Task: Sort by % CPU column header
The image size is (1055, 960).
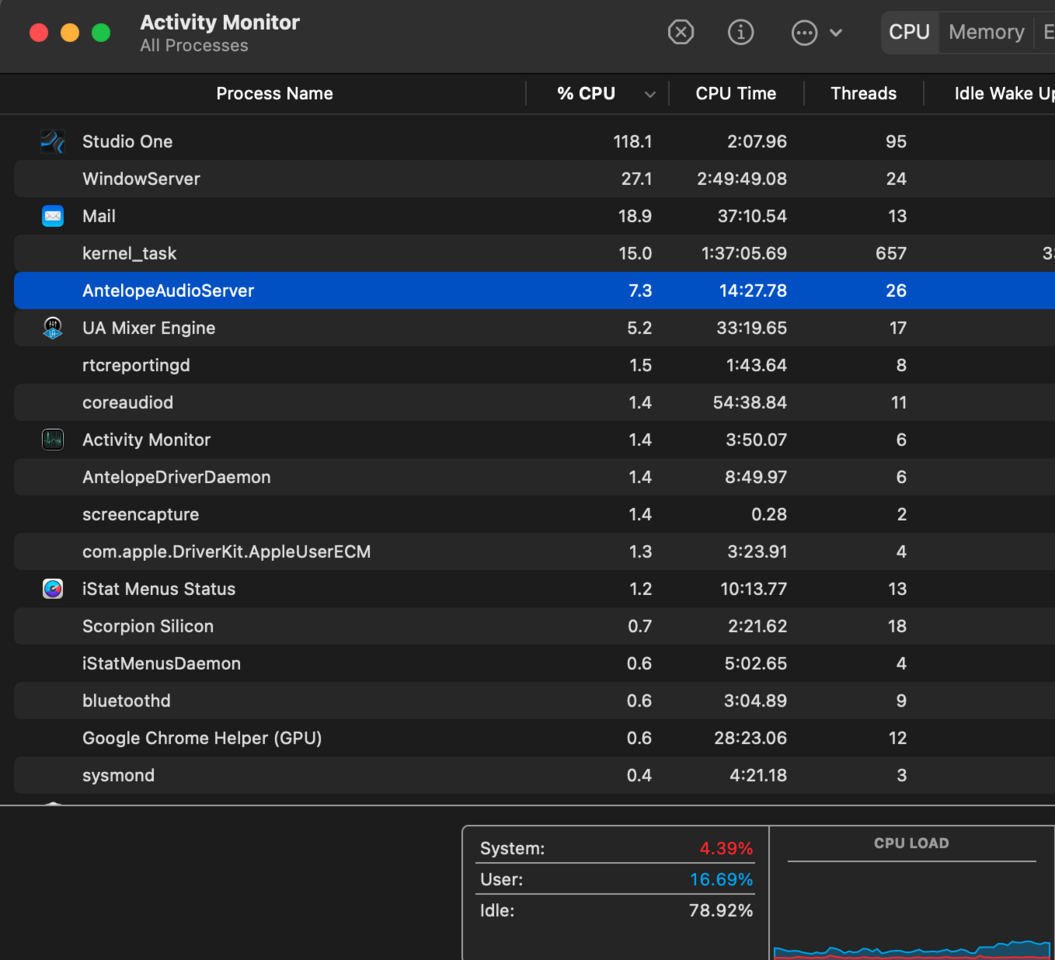Action: click(585, 94)
